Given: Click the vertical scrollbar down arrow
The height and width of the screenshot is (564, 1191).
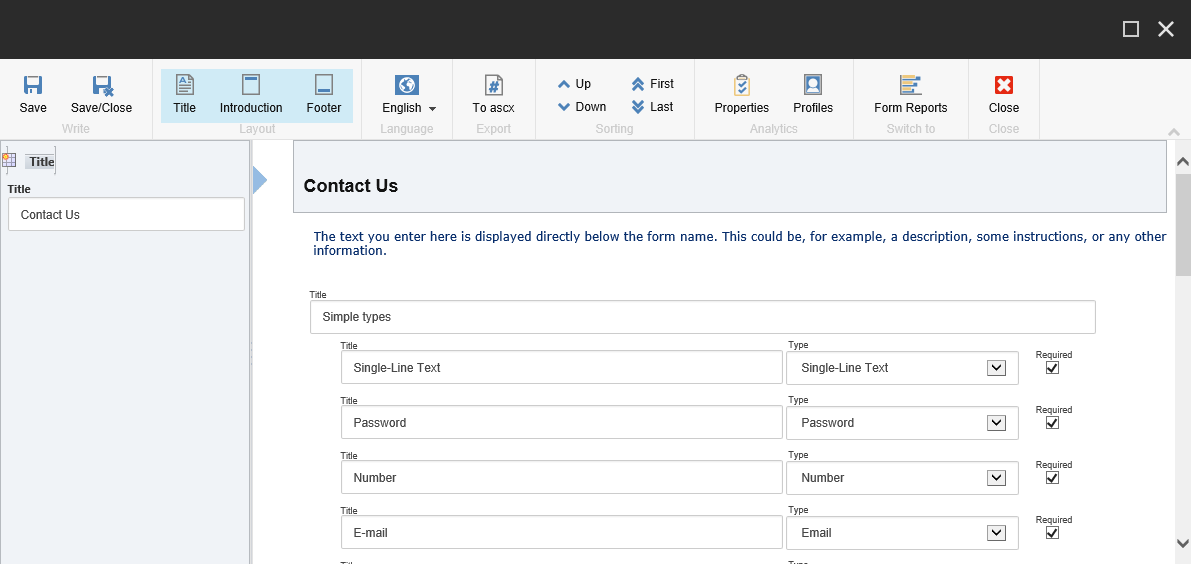Looking at the screenshot, I should 1182,543.
